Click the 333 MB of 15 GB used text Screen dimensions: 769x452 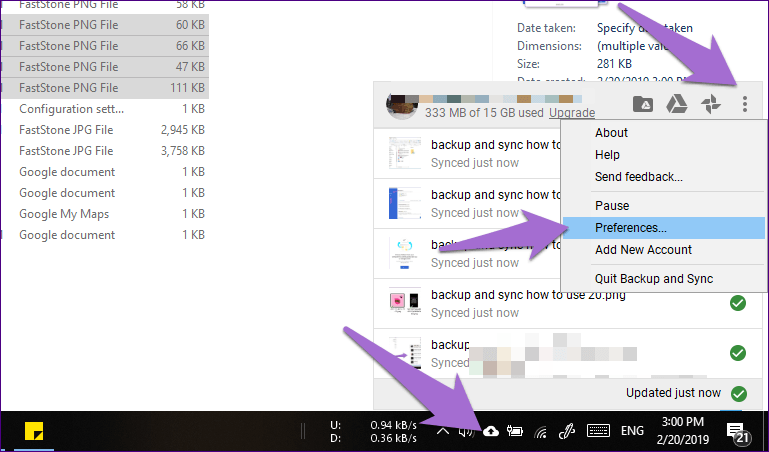(484, 113)
